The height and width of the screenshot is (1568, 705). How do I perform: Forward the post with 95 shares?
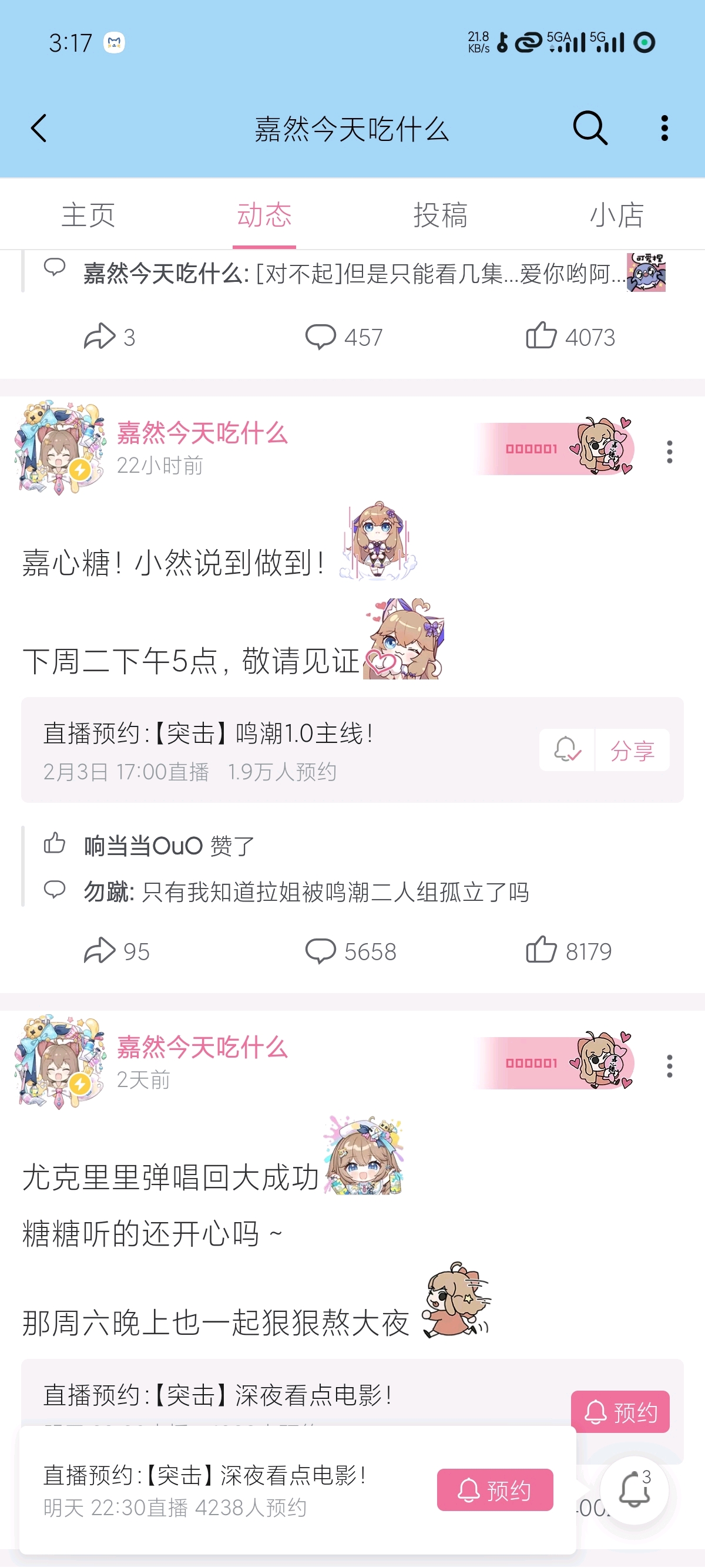[x=116, y=951]
